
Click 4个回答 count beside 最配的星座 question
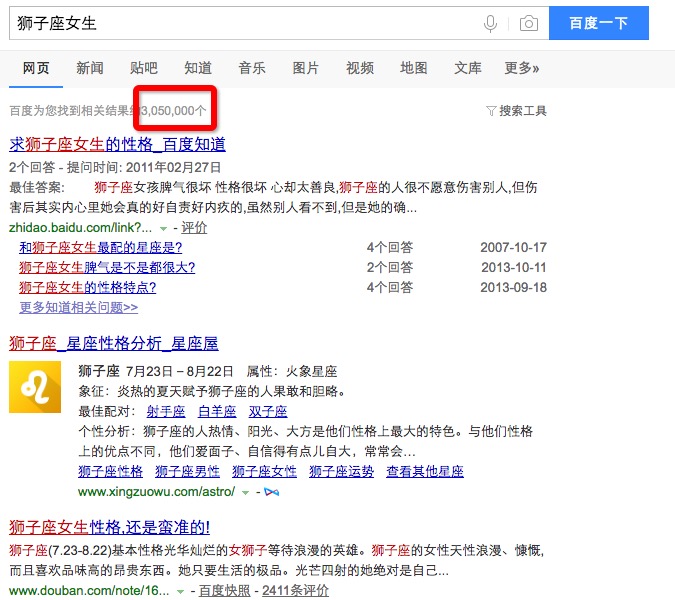[390, 247]
